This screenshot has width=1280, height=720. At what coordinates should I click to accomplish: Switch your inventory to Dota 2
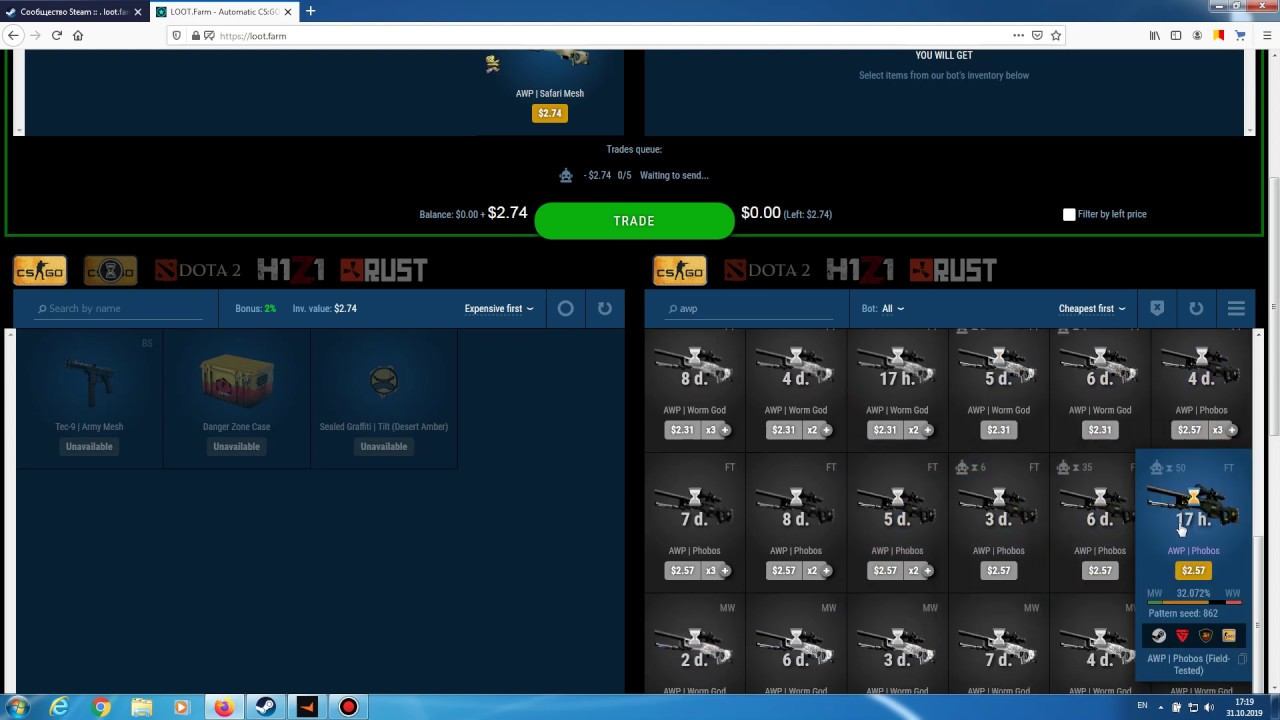pyautogui.click(x=198, y=270)
